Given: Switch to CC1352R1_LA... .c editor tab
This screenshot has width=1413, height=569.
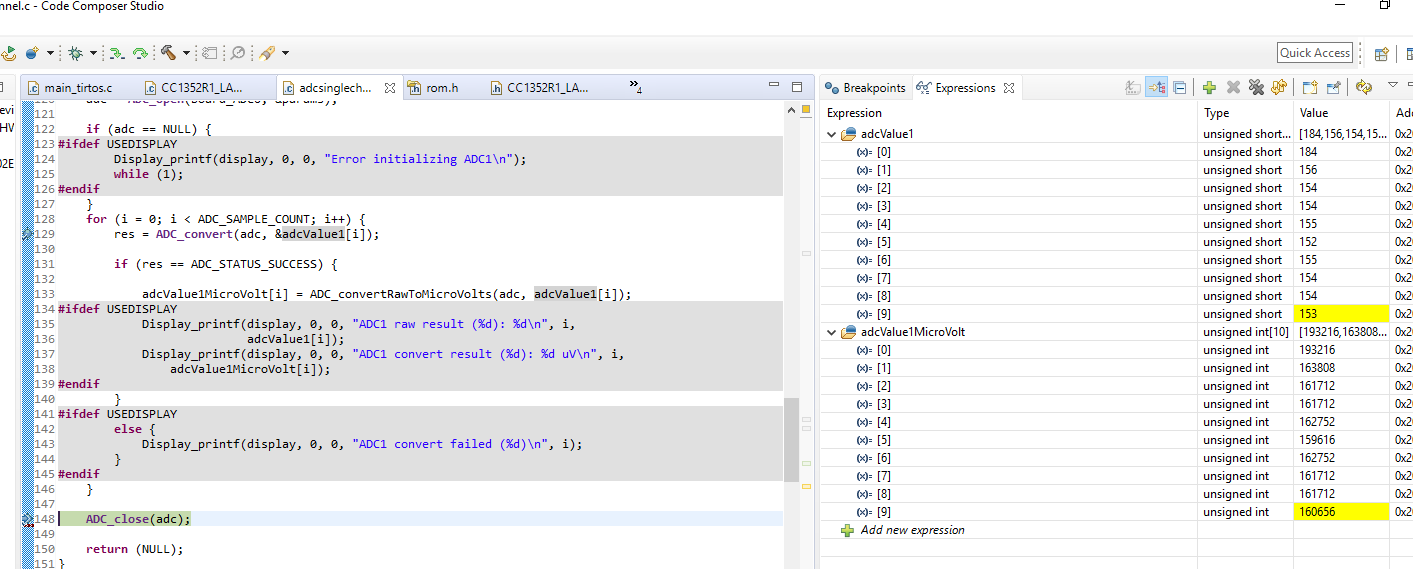Looking at the screenshot, I should 202,88.
